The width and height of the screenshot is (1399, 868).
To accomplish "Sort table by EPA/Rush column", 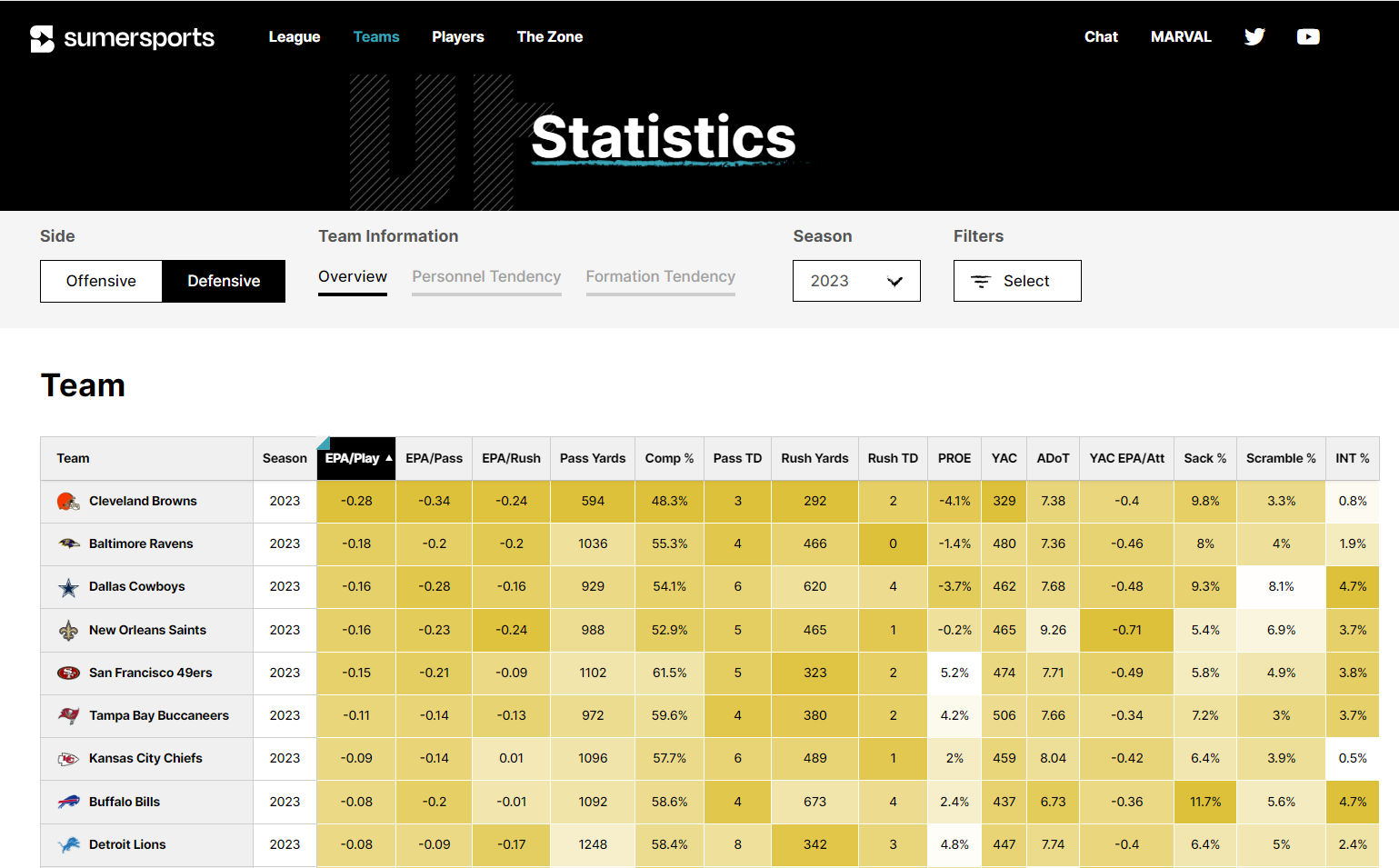I will 511,458.
